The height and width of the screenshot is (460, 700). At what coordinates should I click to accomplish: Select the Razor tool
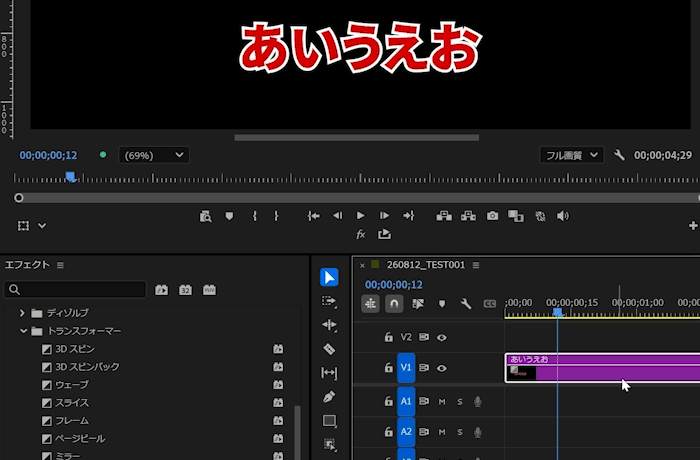329,349
